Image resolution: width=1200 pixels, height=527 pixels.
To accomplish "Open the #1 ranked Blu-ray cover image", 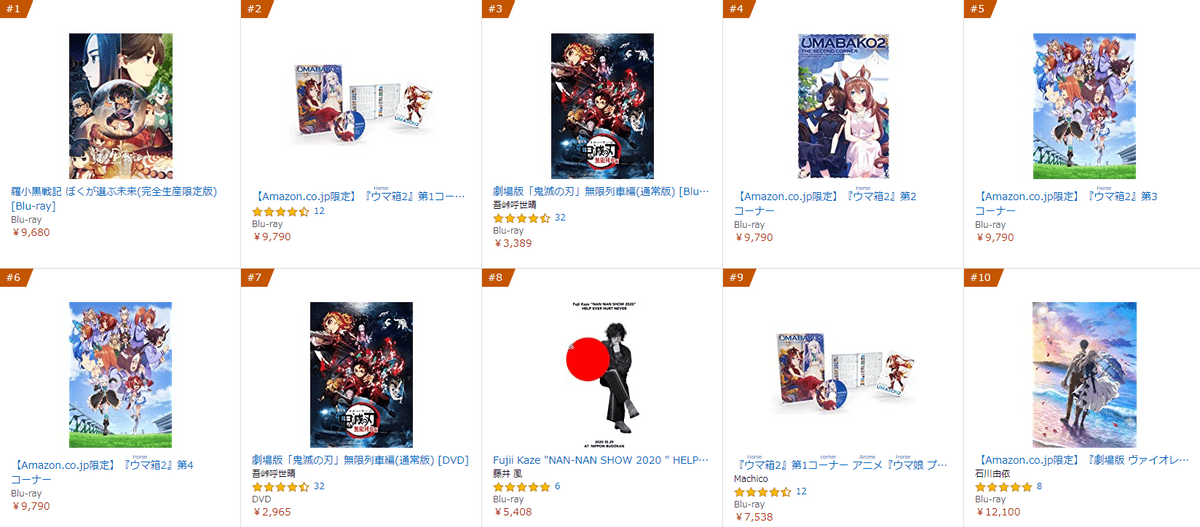I will click(120, 106).
